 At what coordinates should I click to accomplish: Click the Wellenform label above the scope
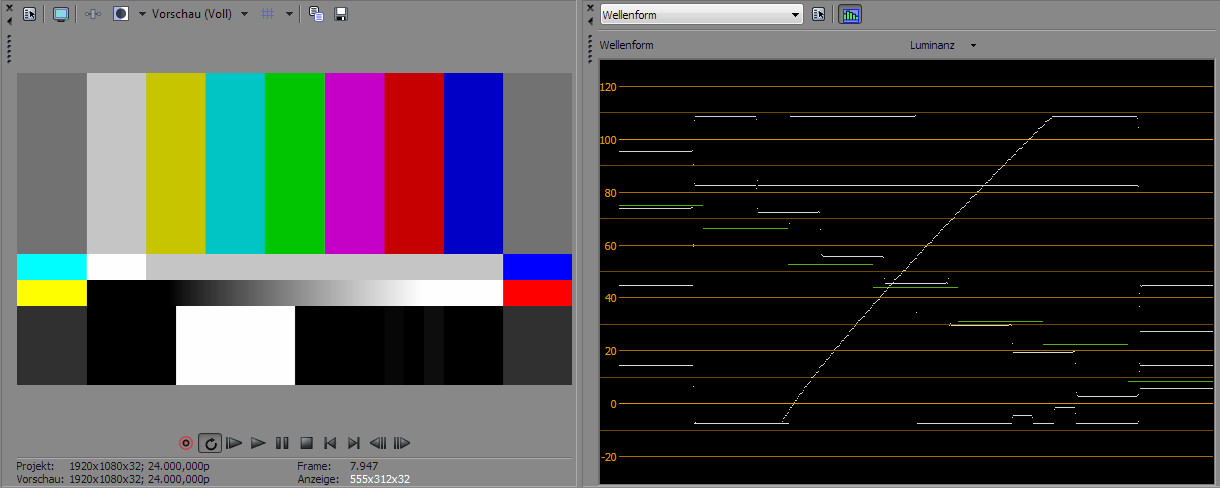pos(626,45)
